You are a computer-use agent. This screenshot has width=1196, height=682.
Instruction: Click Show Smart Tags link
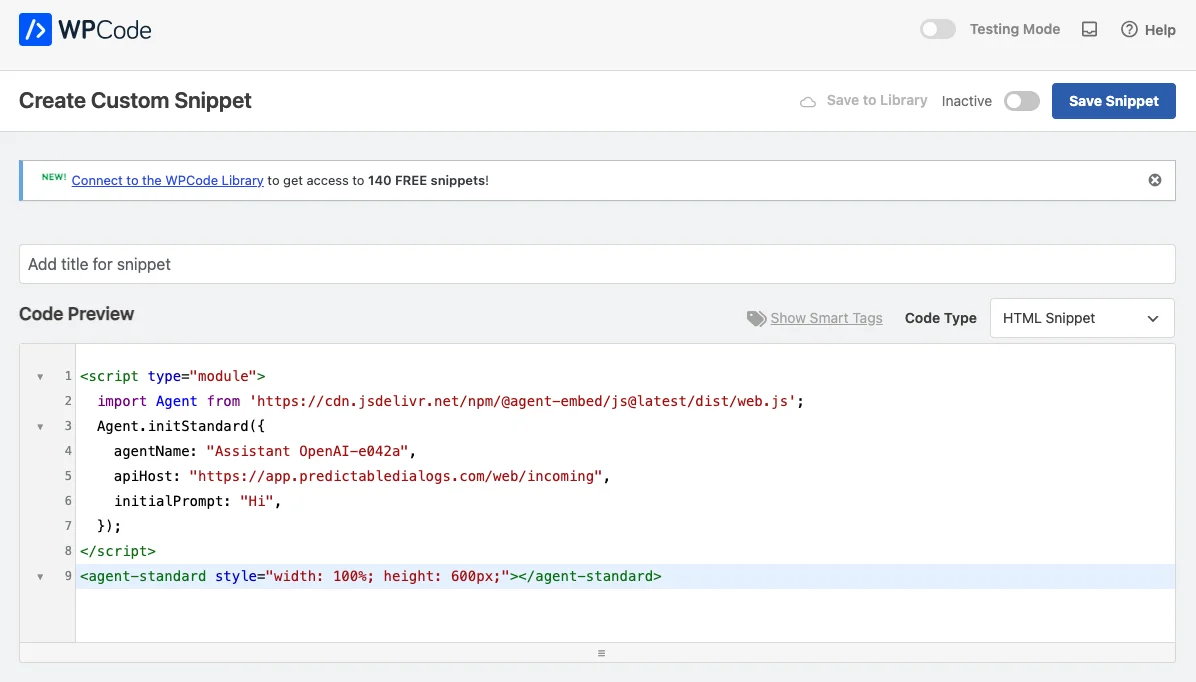click(x=826, y=318)
